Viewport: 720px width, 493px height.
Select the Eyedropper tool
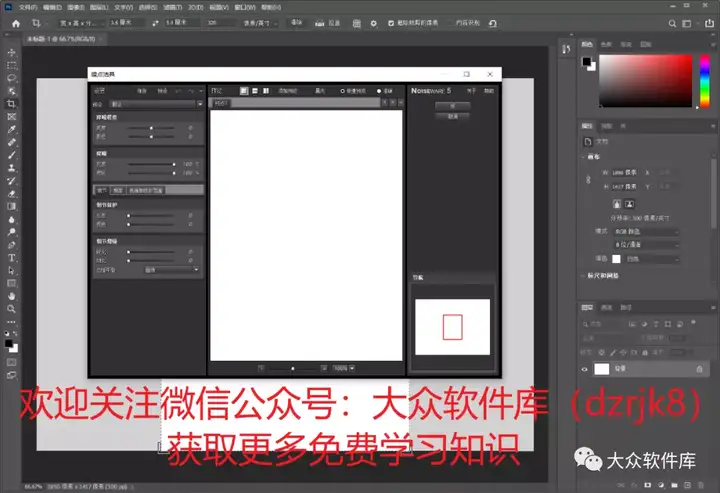(x=11, y=129)
